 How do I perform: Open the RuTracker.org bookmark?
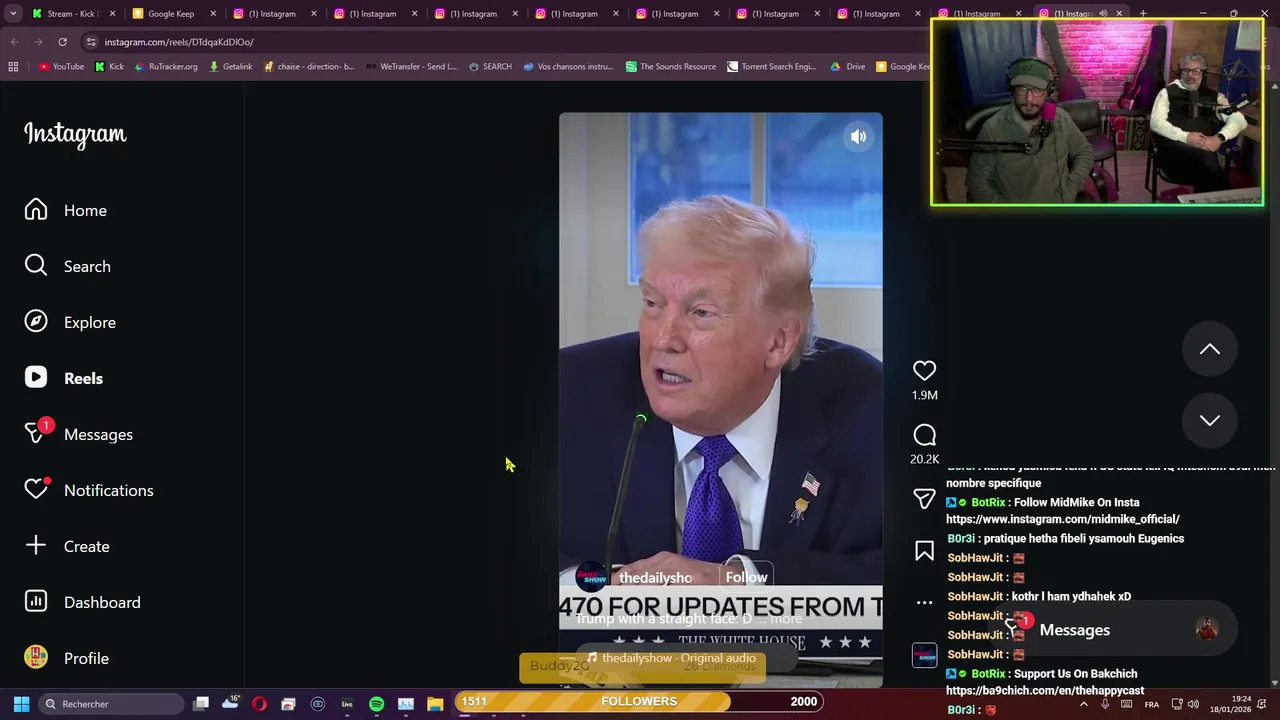(x=166, y=67)
